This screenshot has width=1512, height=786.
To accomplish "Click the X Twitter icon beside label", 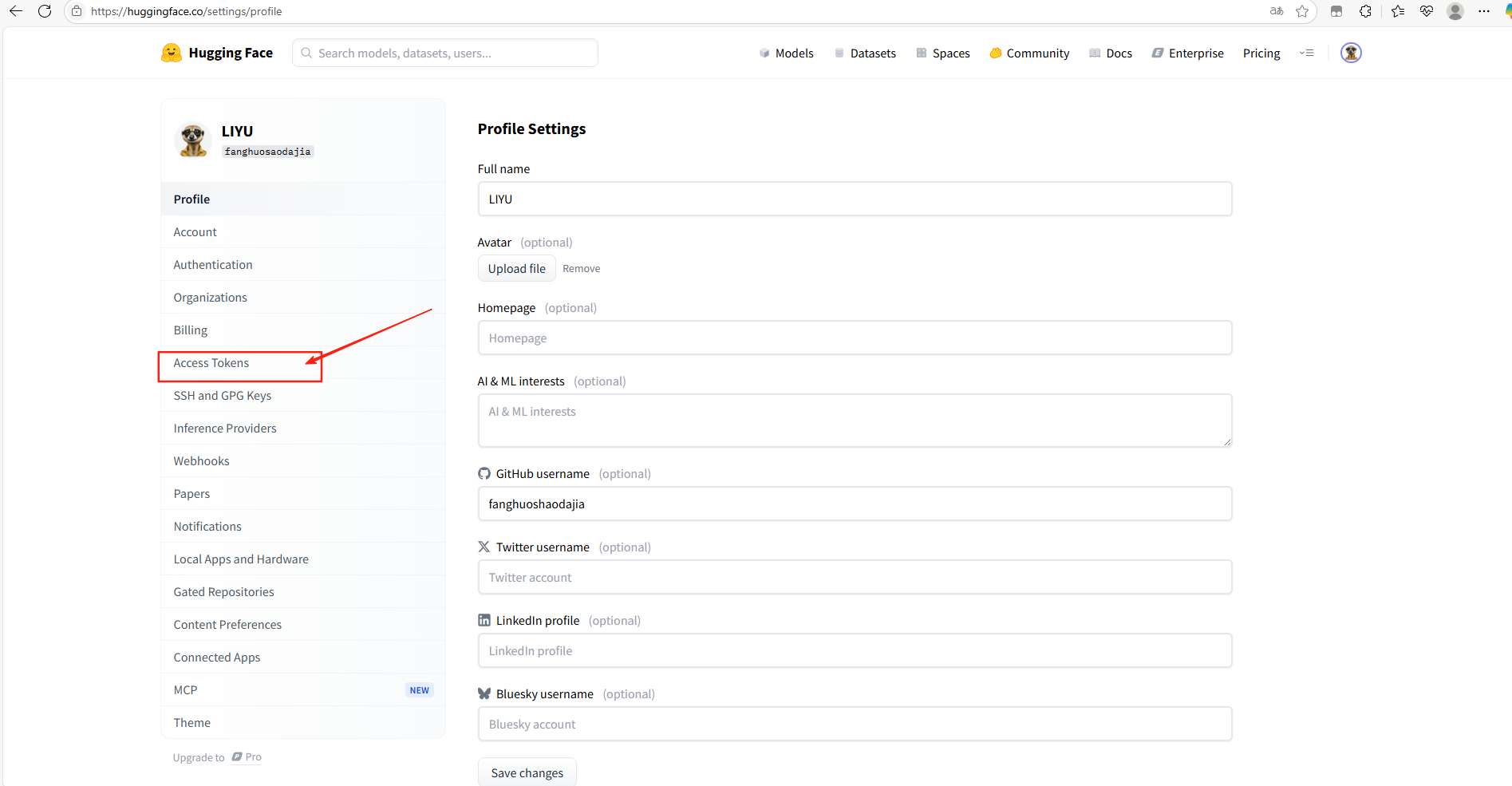I will pos(484,547).
